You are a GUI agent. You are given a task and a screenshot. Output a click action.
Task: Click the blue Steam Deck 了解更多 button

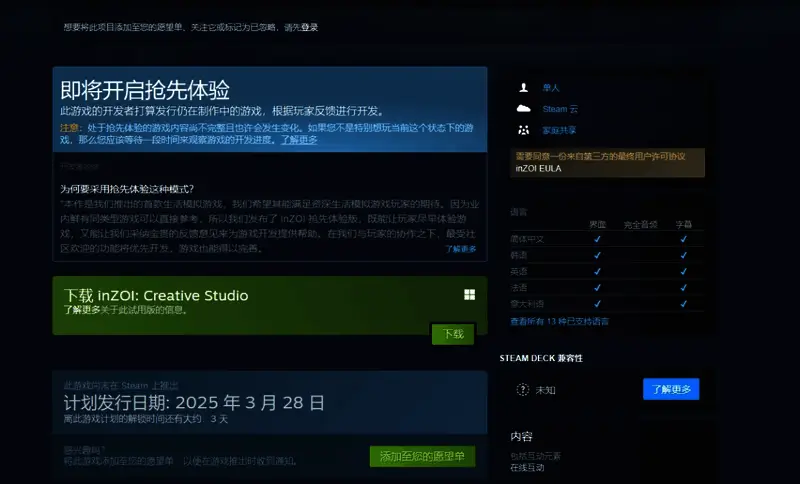tap(670, 390)
